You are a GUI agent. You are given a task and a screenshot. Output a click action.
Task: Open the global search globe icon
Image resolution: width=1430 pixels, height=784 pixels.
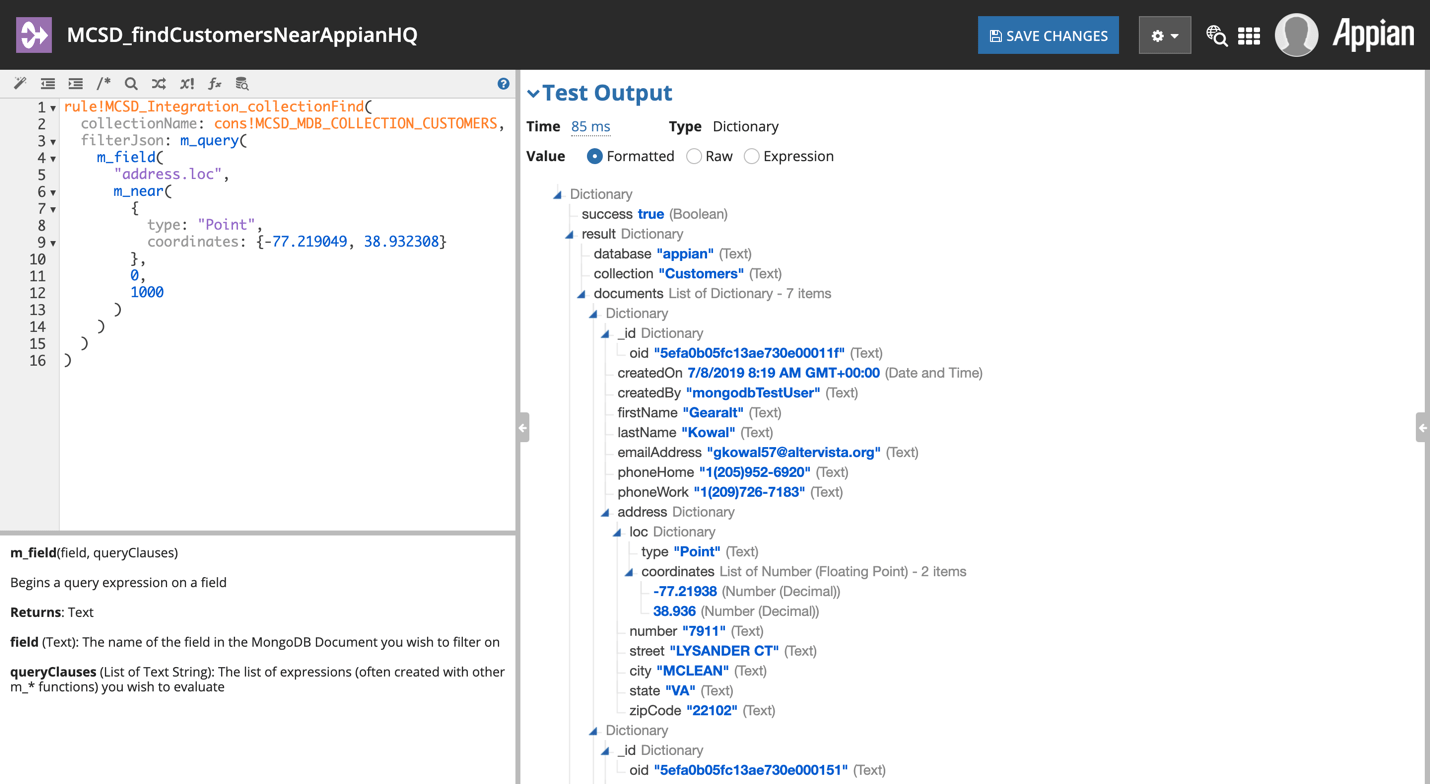(x=1216, y=34)
